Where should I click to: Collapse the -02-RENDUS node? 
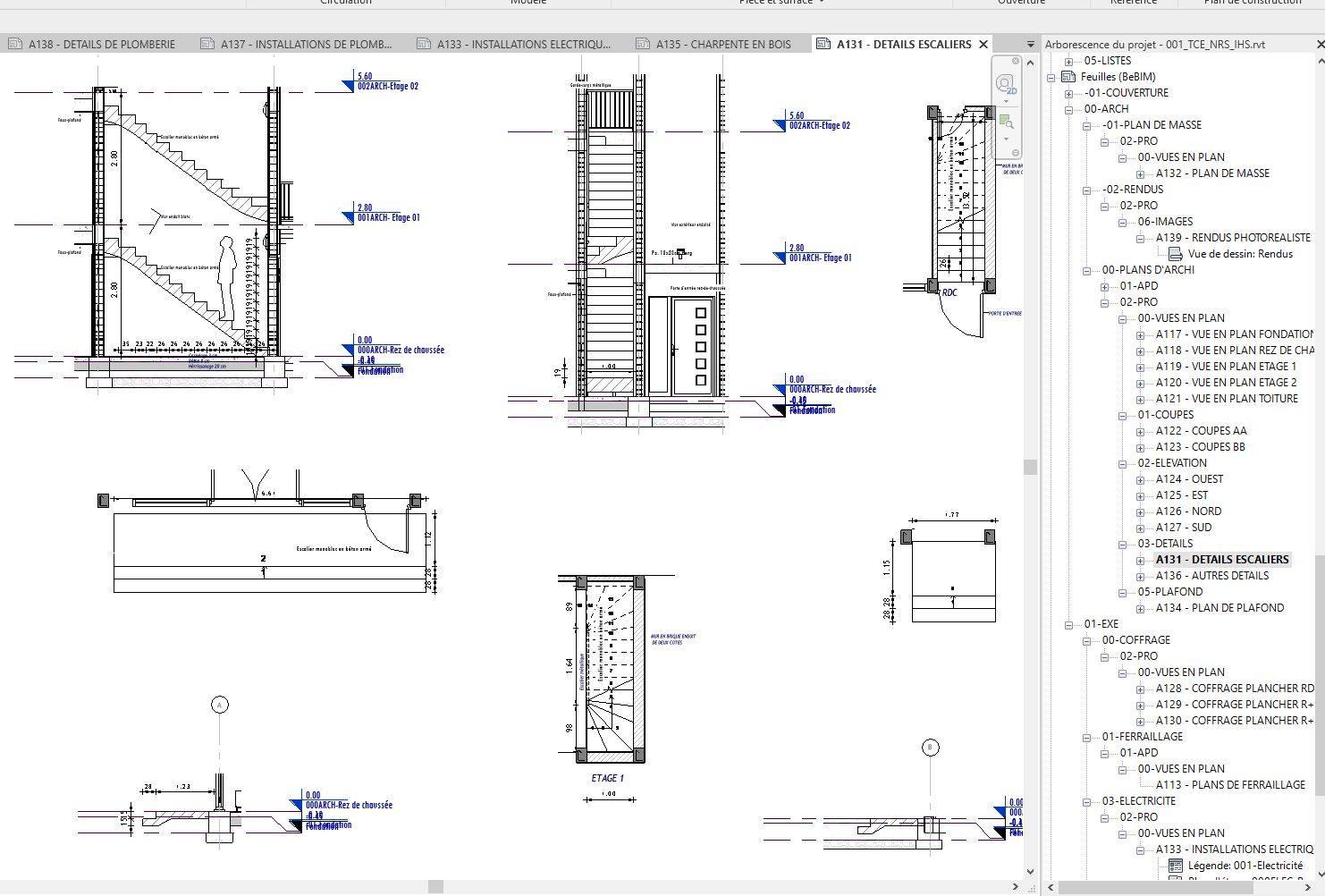click(1086, 190)
